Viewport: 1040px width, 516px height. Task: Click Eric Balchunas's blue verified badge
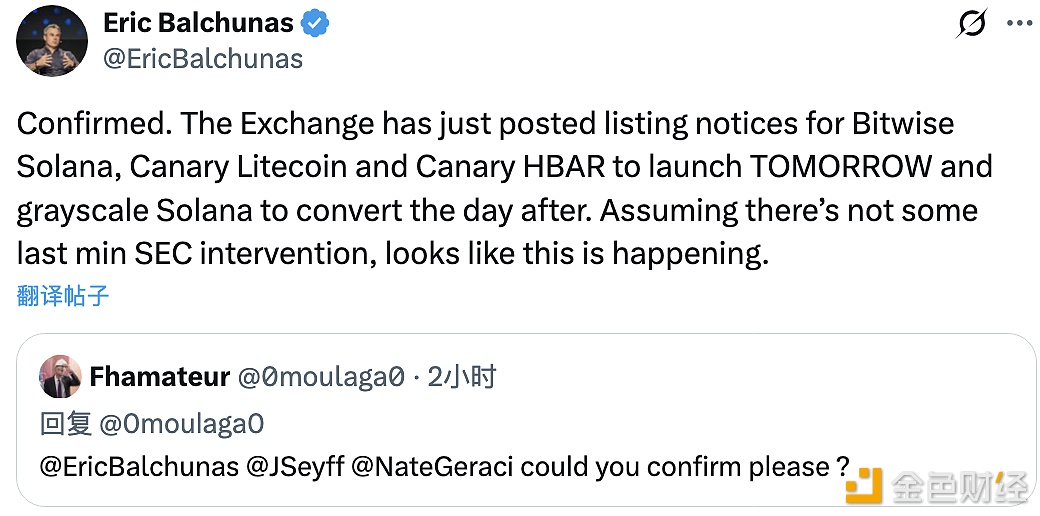pyautogui.click(x=317, y=23)
